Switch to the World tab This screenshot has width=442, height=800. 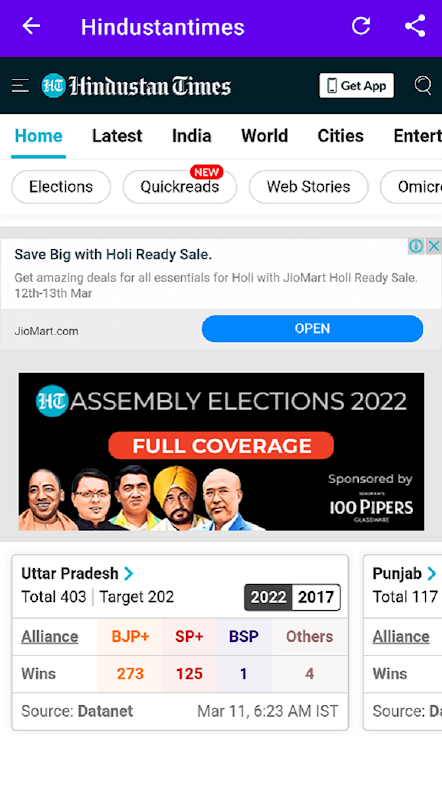pyautogui.click(x=264, y=136)
